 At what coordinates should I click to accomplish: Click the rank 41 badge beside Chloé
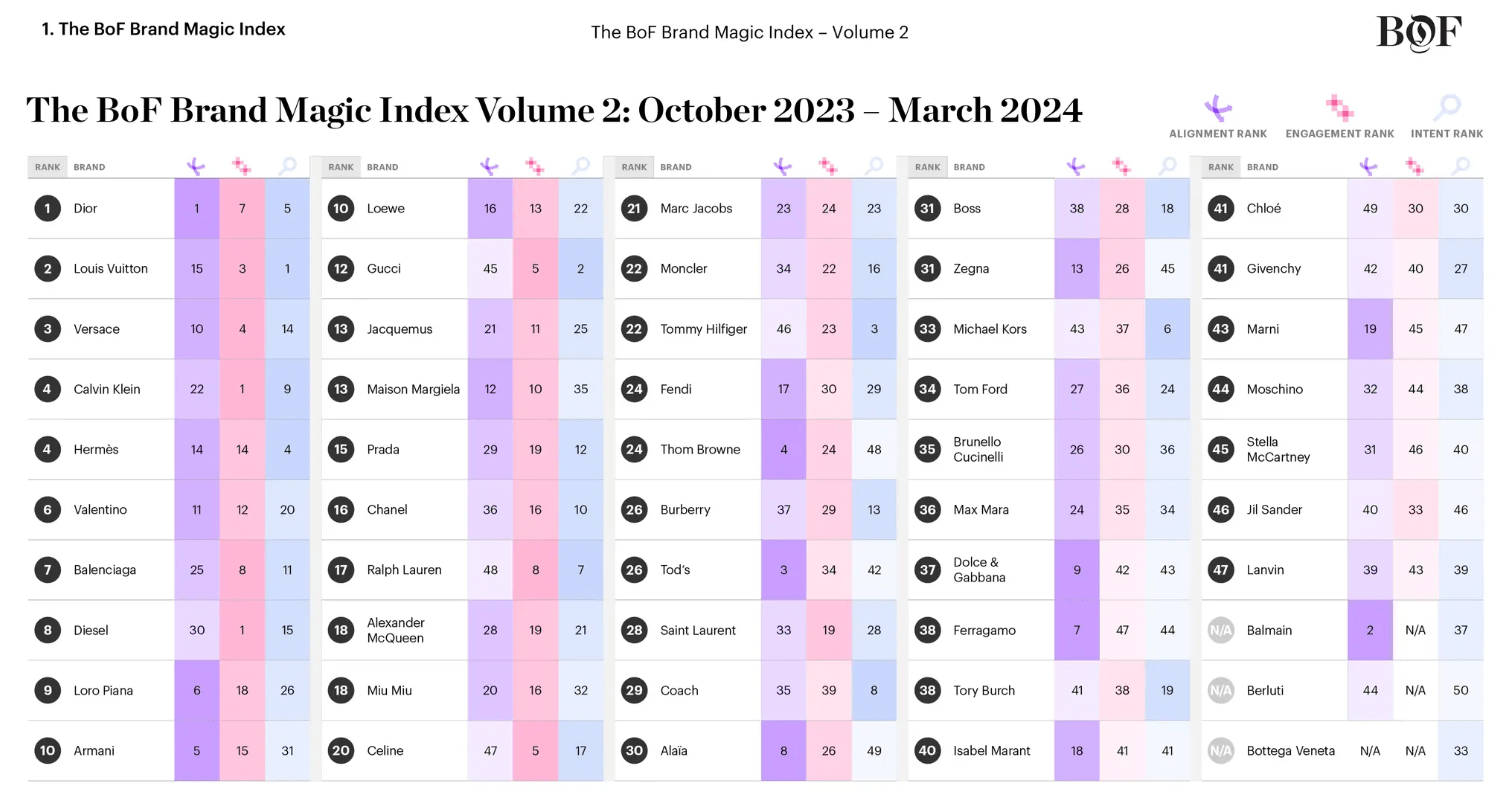coord(1220,208)
